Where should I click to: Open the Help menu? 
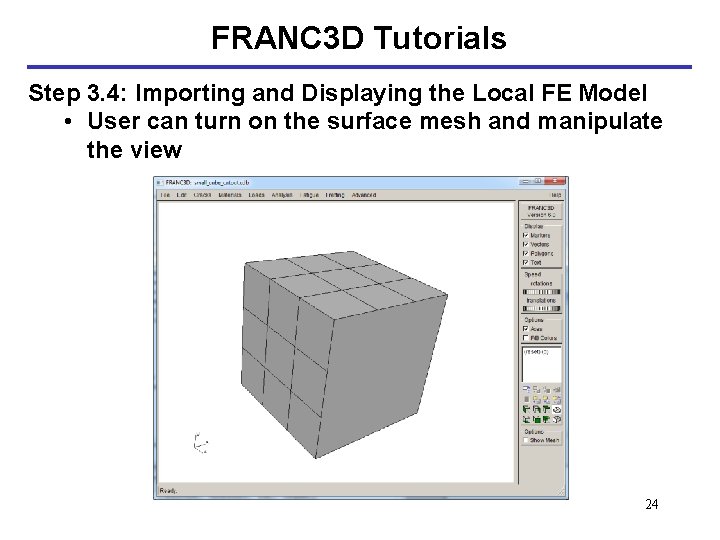(x=556, y=195)
